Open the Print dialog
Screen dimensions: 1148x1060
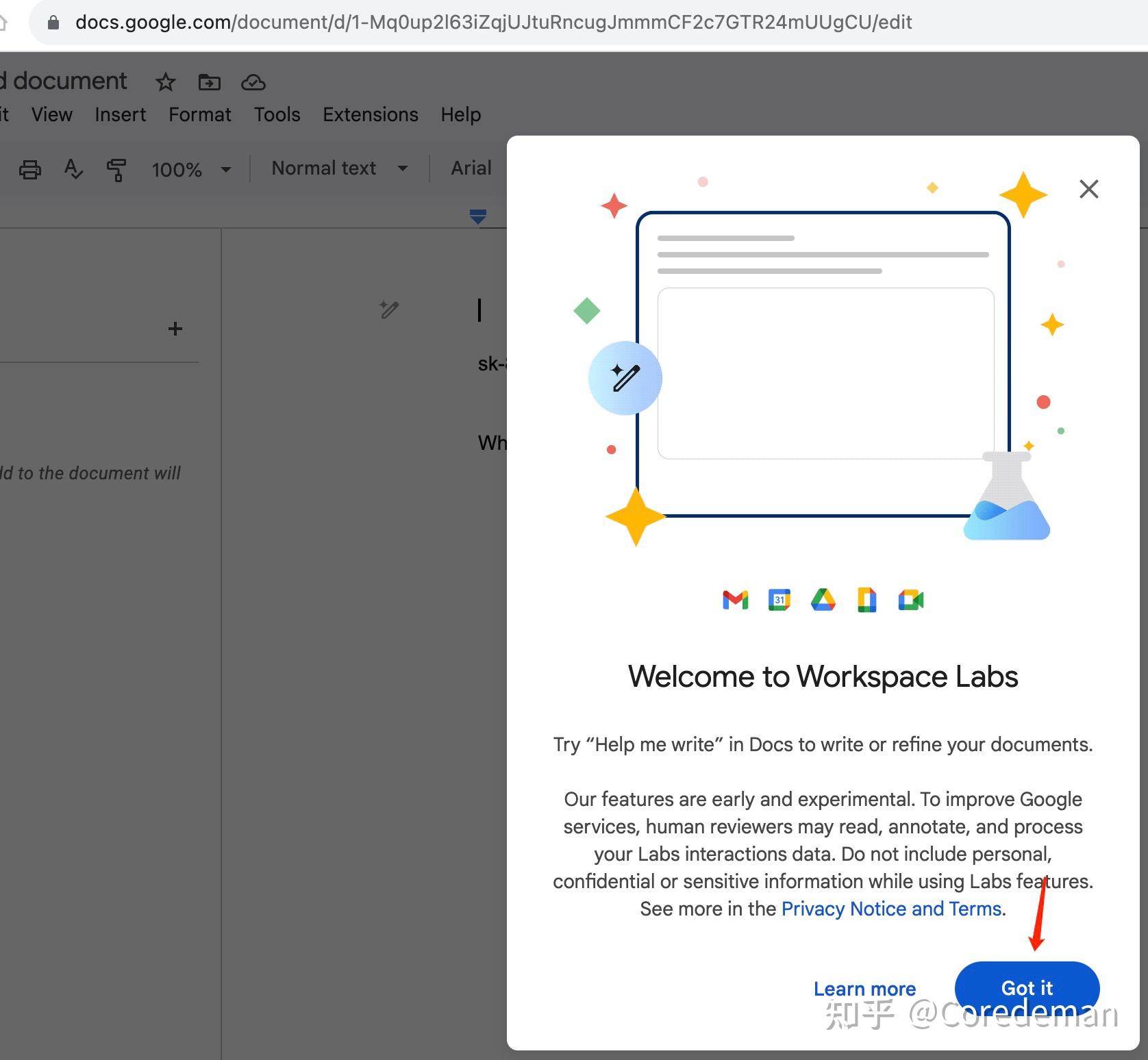(30, 170)
